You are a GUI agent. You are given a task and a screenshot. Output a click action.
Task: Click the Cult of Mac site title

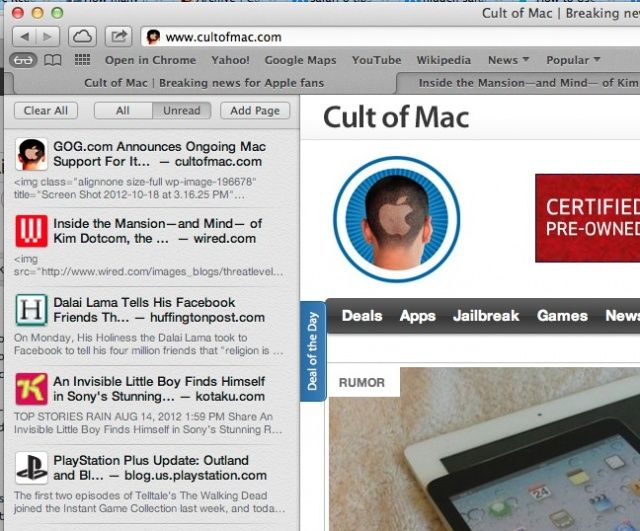click(396, 118)
